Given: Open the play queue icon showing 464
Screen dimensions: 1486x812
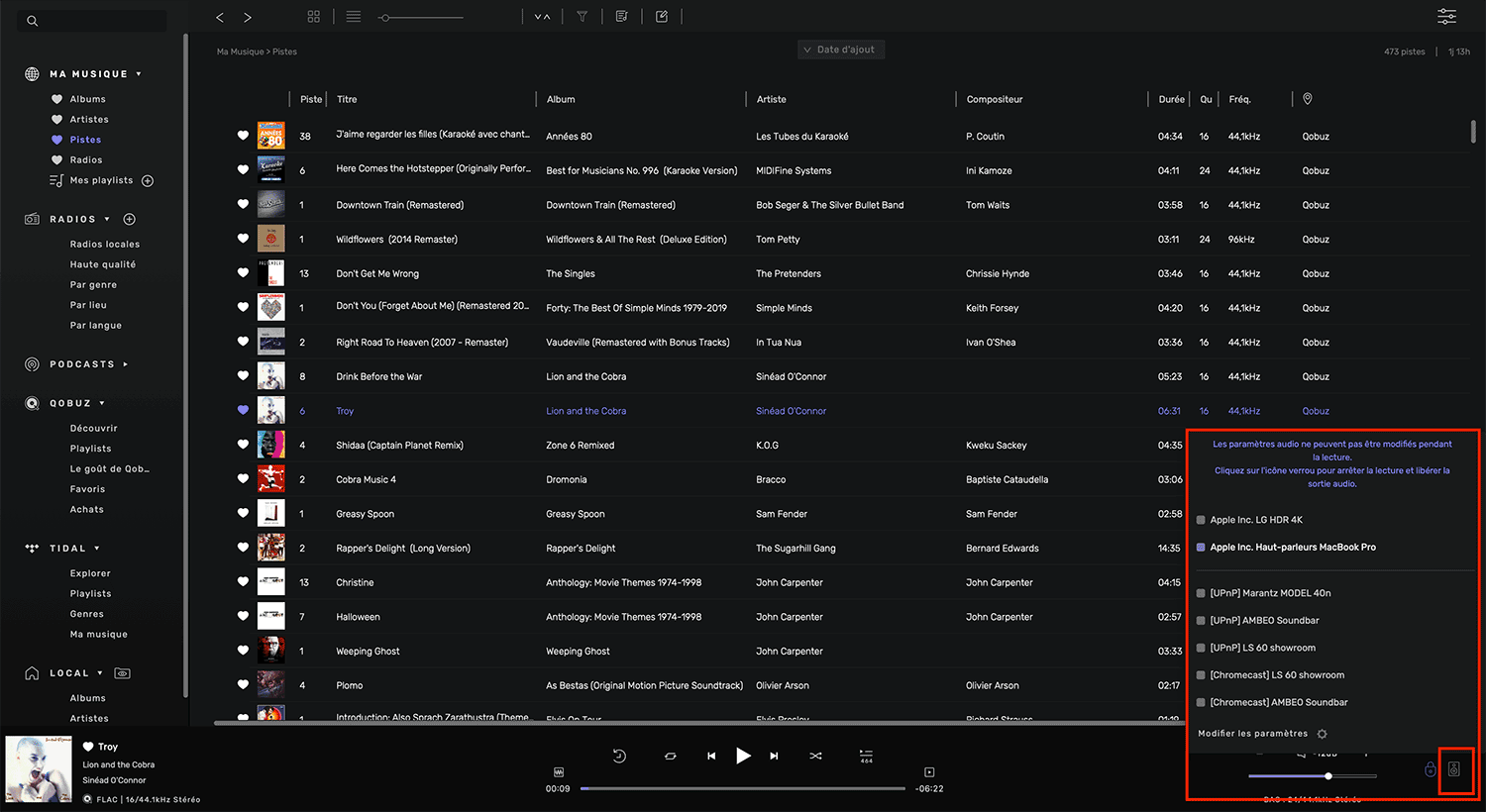Looking at the screenshot, I should tap(866, 756).
